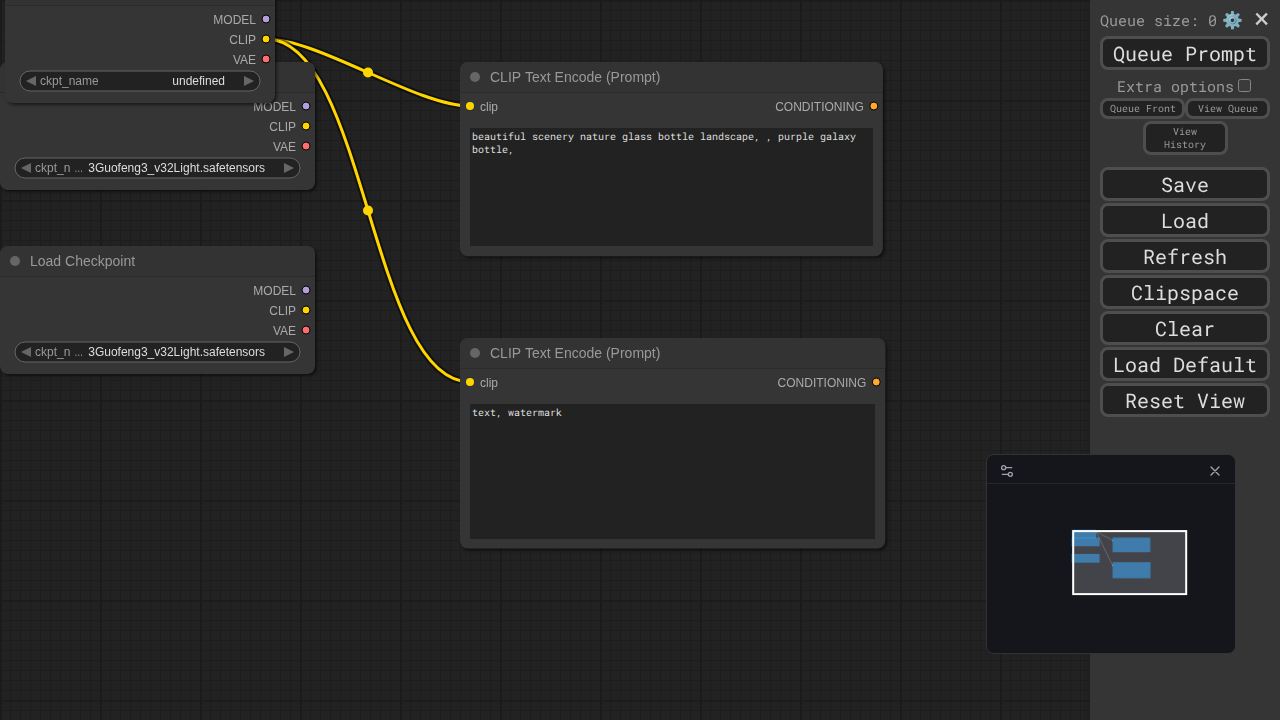Viewport: 1280px width, 720px height.
Task: Click CONDITIONING output dot of the 'text, watermark' node
Action: 876,382
